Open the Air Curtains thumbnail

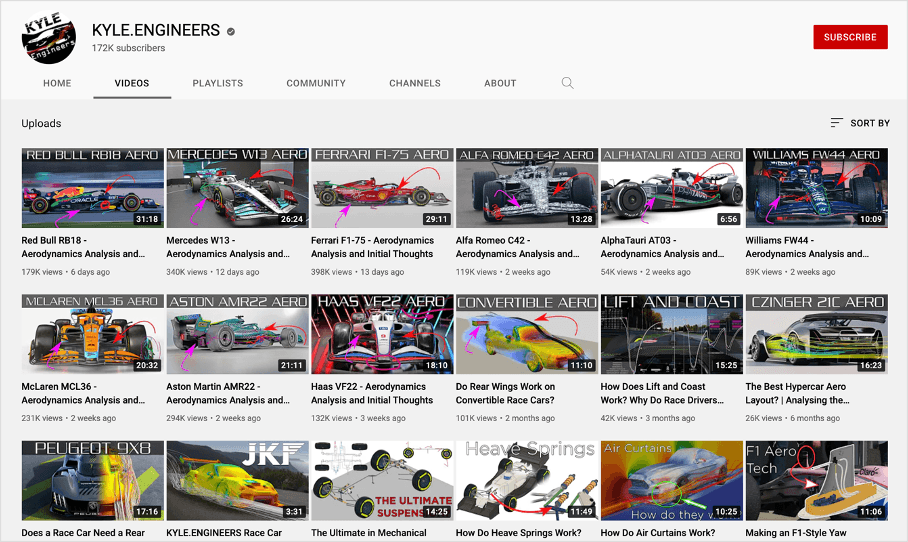tap(672, 481)
